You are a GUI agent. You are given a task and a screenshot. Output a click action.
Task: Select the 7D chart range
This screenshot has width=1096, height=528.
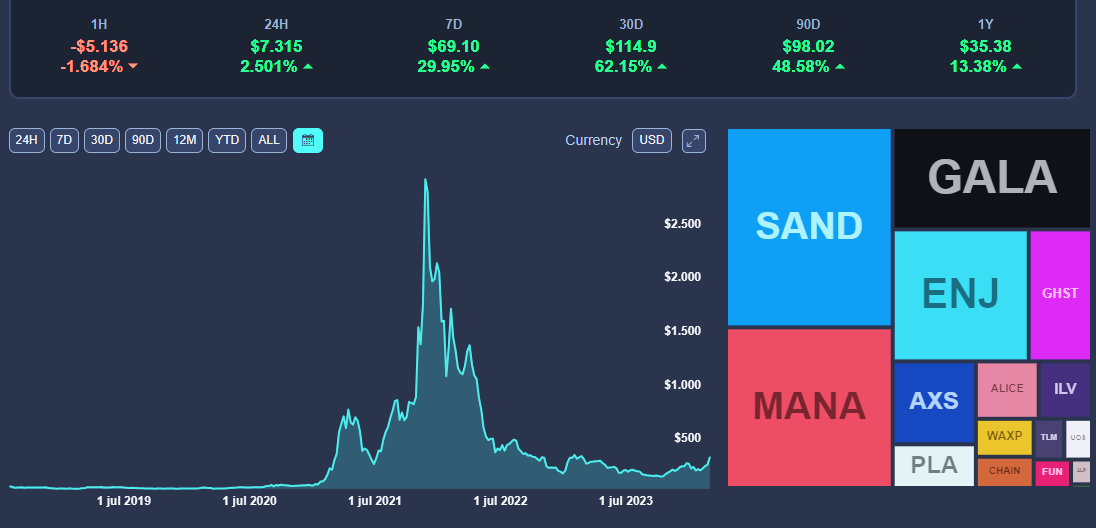(x=64, y=141)
